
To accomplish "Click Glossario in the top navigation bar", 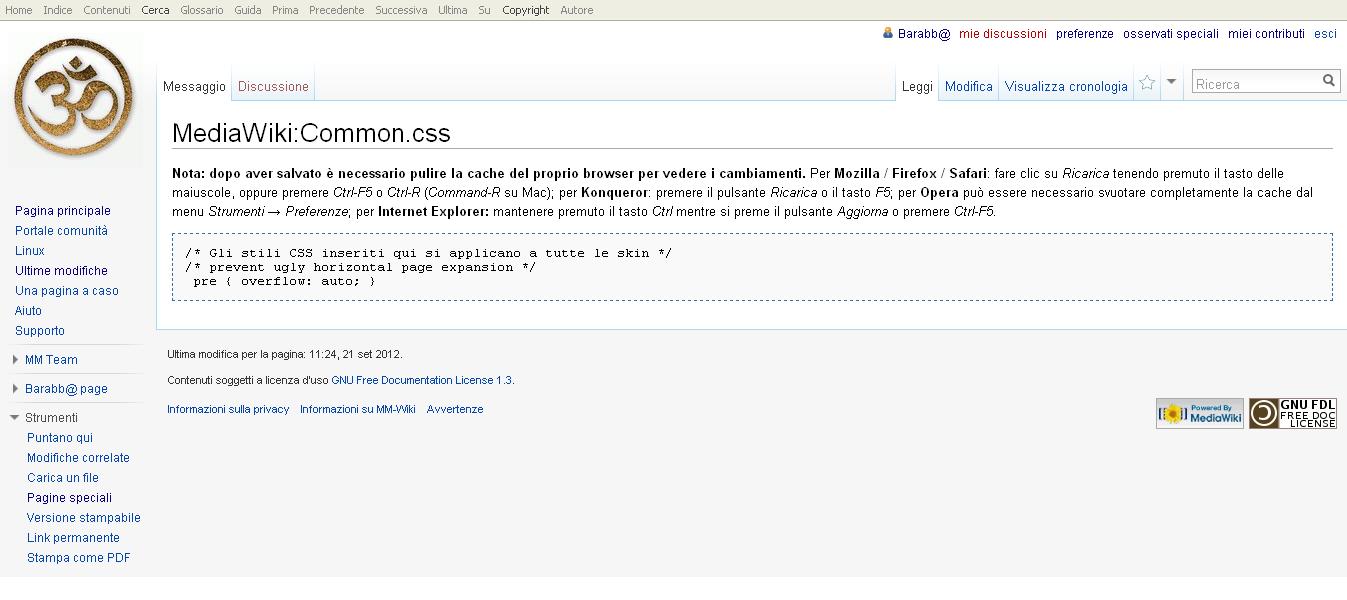I will click(202, 10).
